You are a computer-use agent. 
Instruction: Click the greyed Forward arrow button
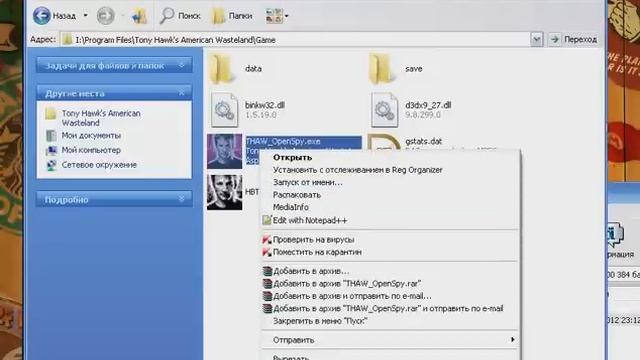105,16
